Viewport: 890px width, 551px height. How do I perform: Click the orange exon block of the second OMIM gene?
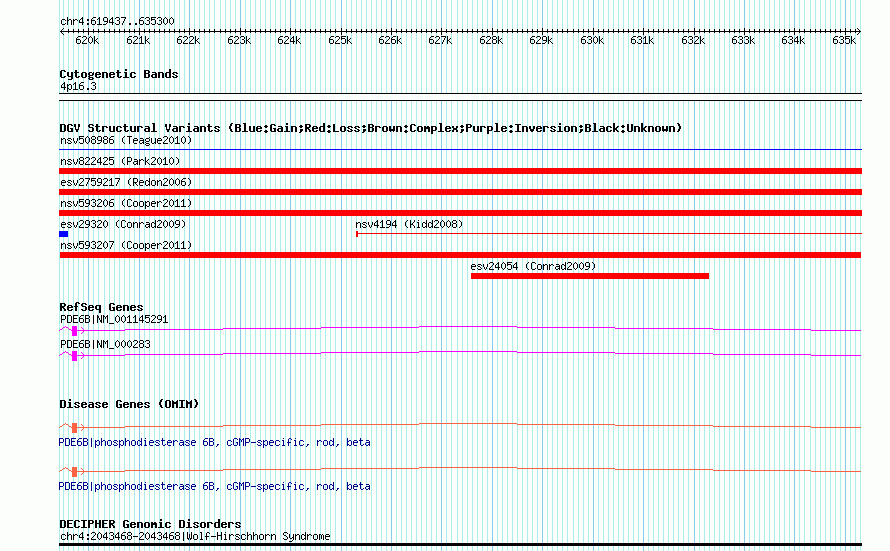click(74, 472)
